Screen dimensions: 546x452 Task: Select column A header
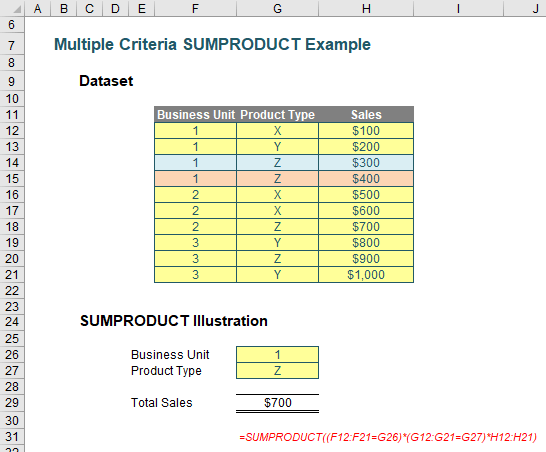click(x=38, y=8)
